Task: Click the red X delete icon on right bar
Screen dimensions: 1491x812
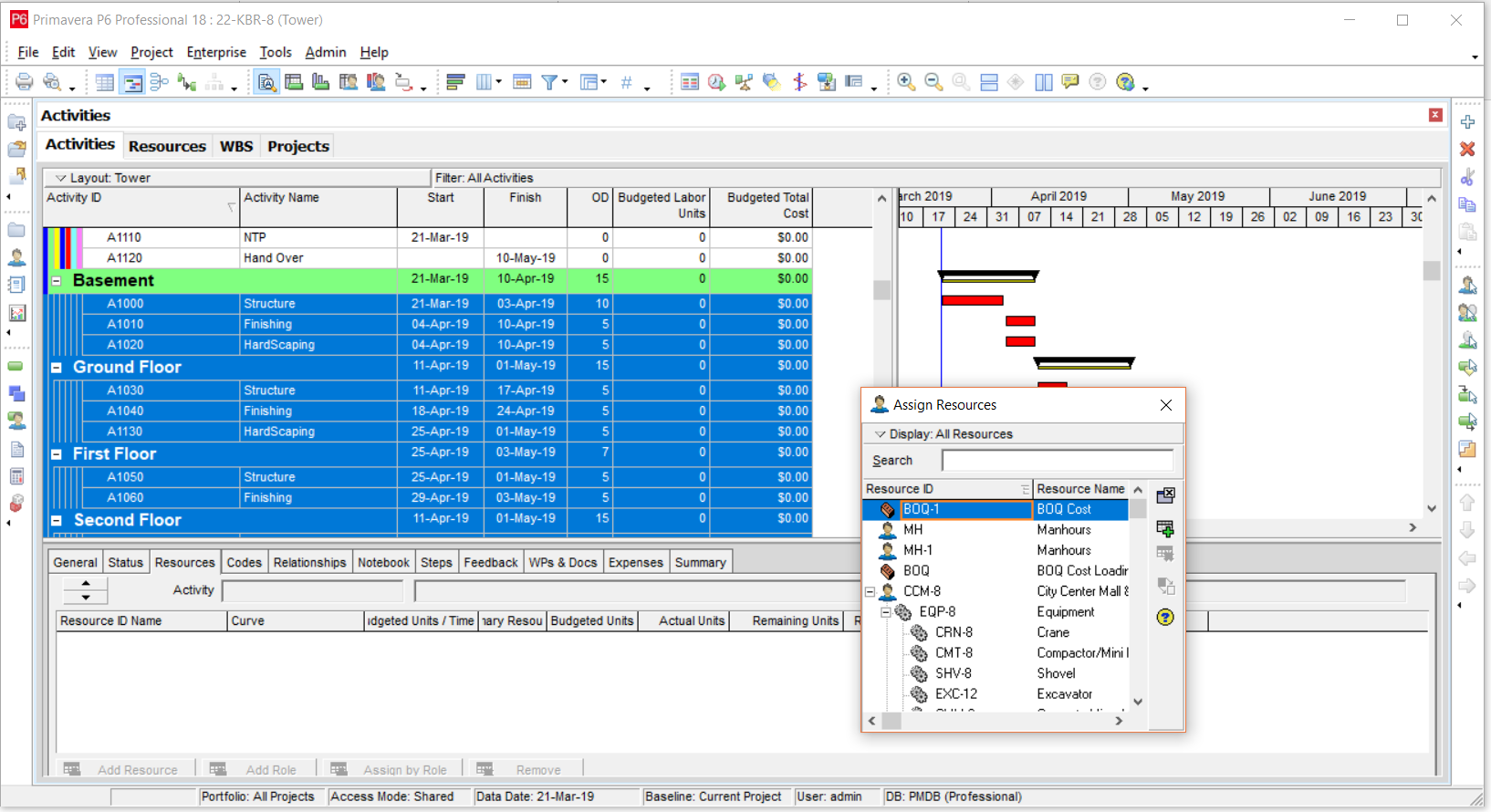Action: pos(1467,149)
